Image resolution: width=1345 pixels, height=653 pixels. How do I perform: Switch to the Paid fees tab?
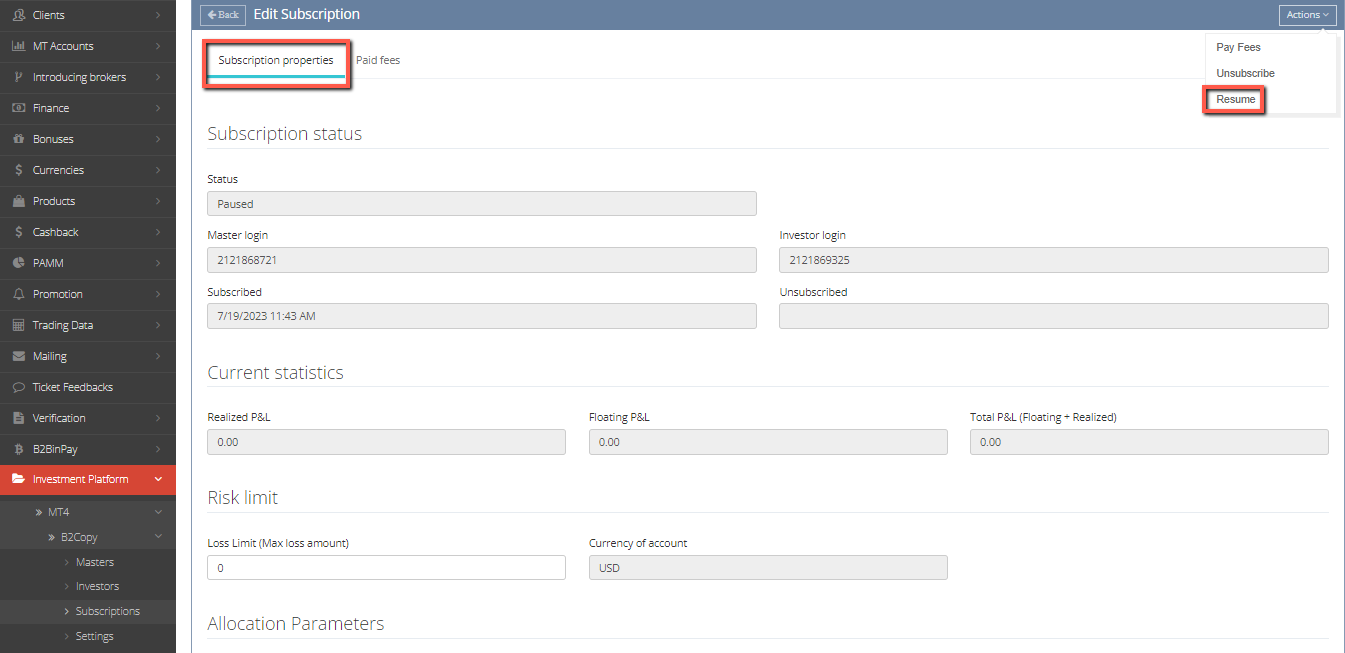(x=378, y=60)
